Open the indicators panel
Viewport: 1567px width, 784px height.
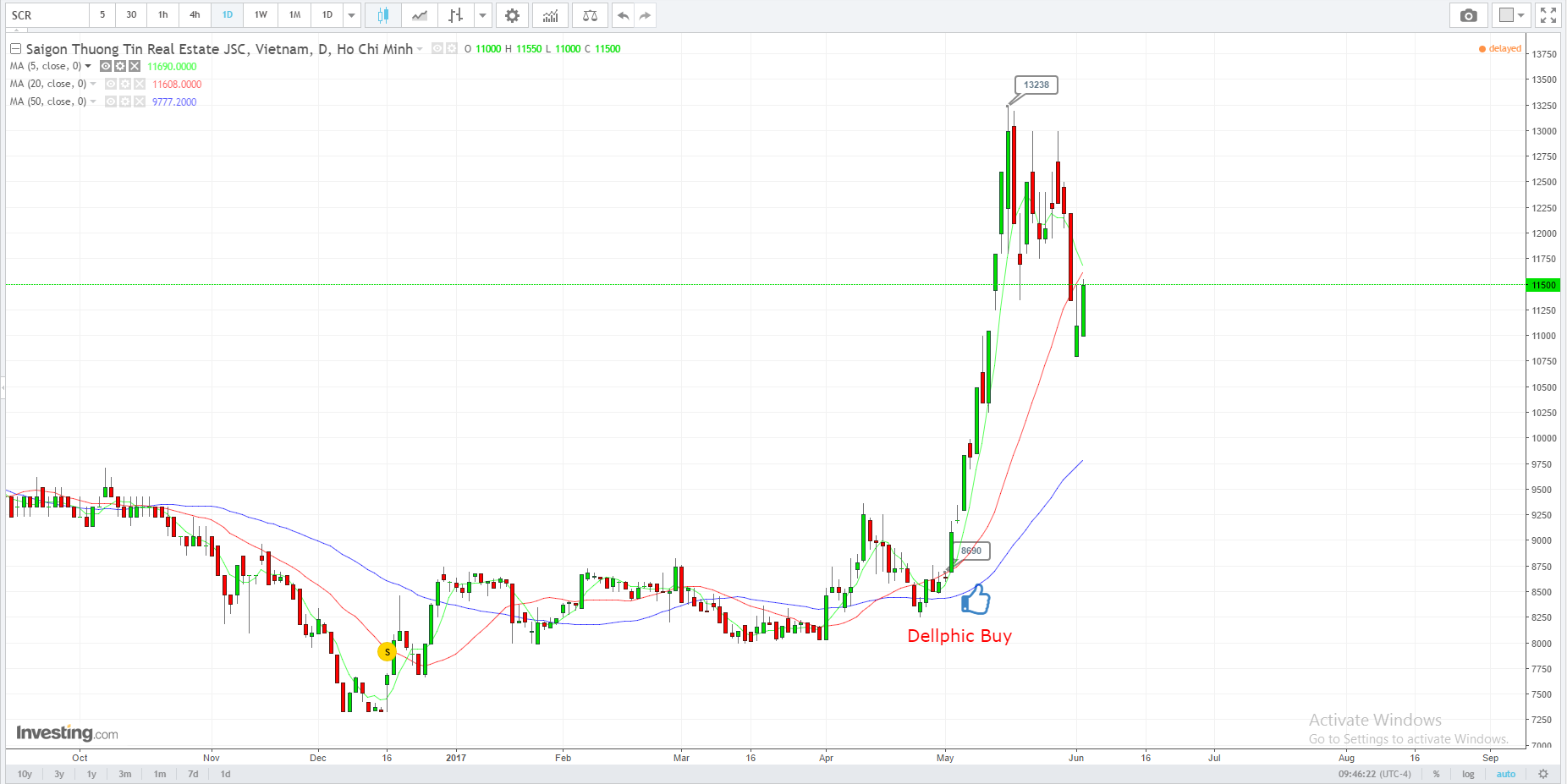pyautogui.click(x=550, y=15)
